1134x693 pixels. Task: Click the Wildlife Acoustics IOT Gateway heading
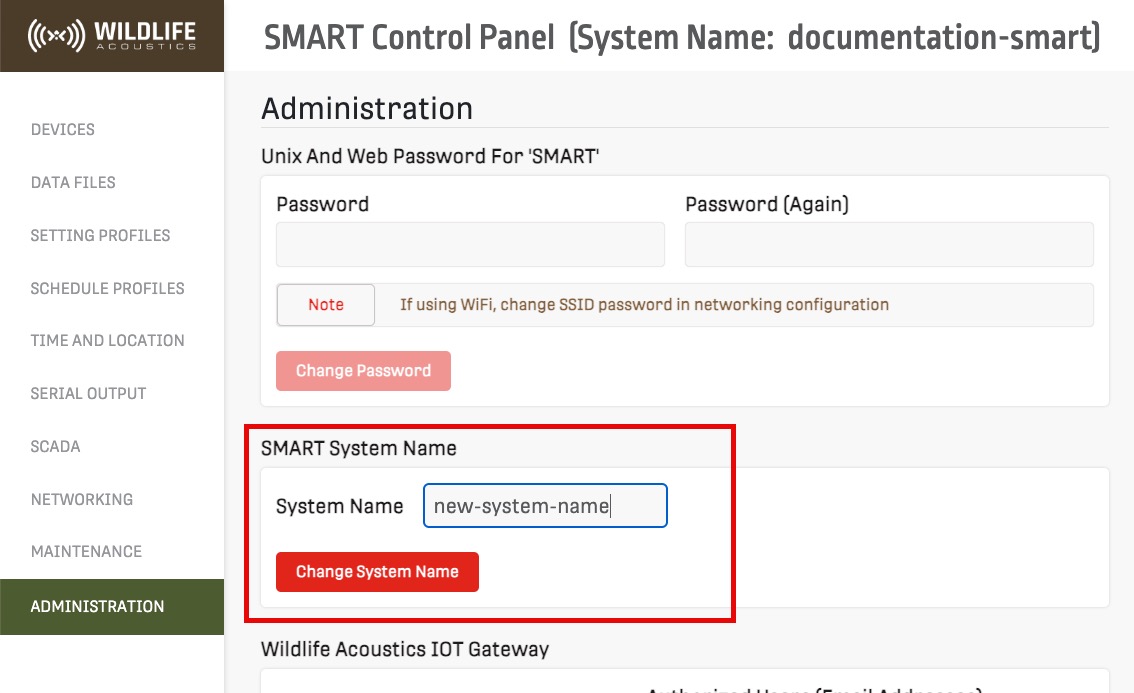[x=404, y=649]
